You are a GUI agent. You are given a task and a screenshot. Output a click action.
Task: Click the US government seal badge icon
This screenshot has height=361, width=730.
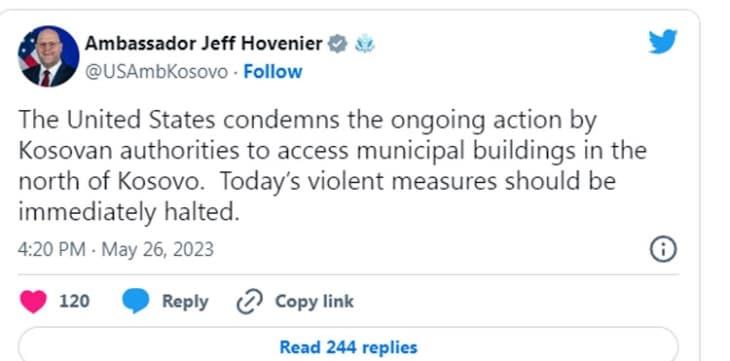(365, 45)
